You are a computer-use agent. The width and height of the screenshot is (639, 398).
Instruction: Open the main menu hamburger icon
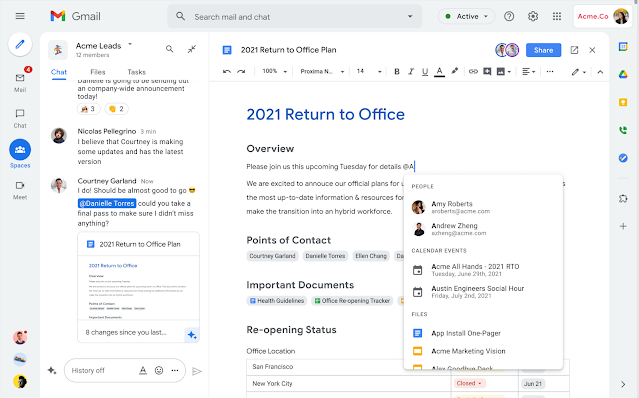point(20,16)
